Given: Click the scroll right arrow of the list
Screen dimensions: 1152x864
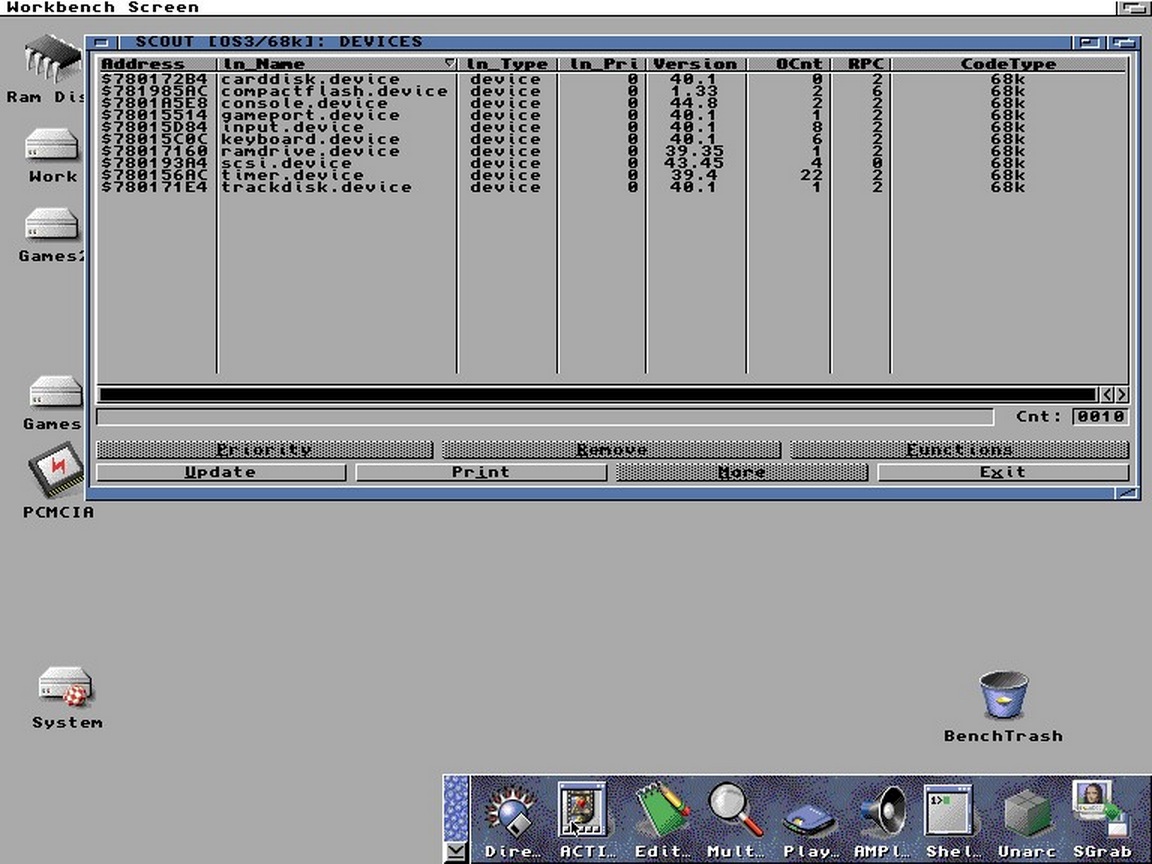Looking at the screenshot, I should [x=1122, y=395].
